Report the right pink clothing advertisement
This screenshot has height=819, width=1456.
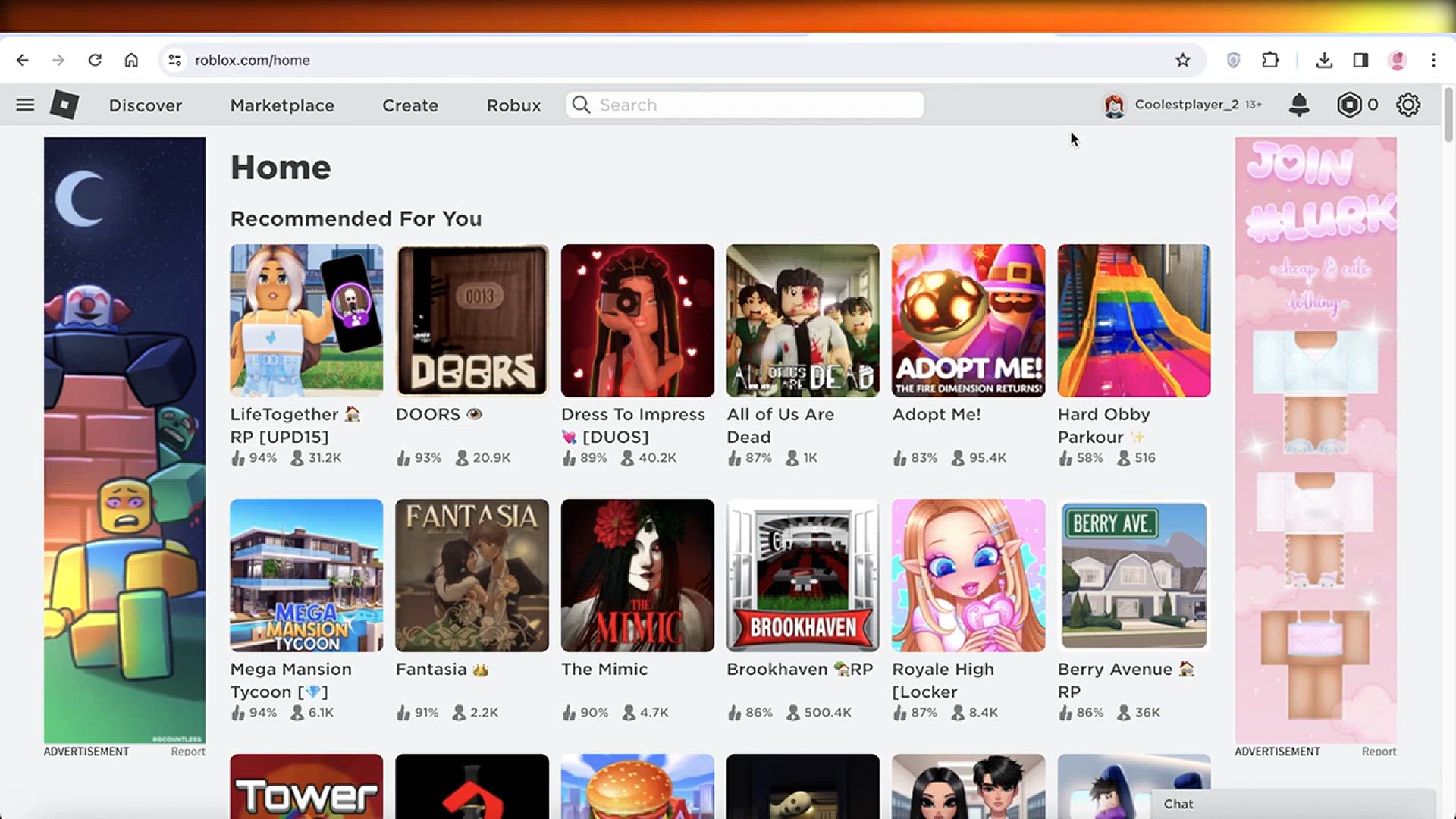click(x=1379, y=752)
